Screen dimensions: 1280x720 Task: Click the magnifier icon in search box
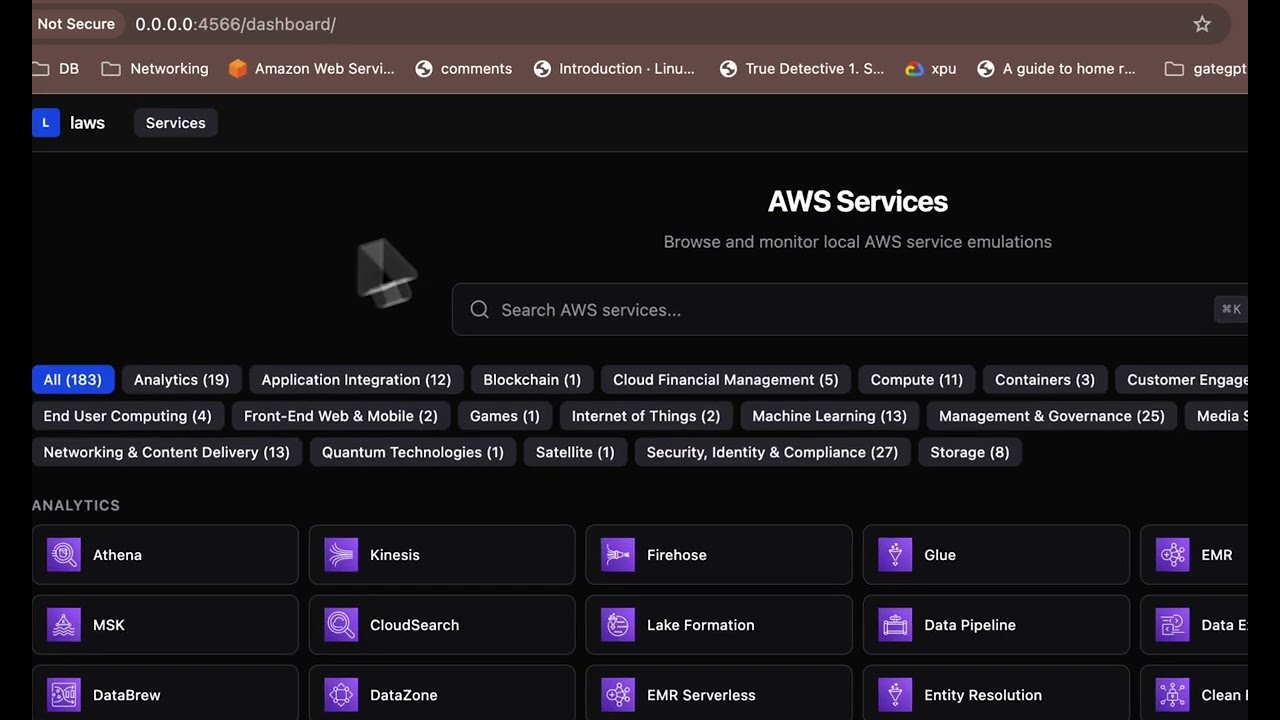(x=479, y=310)
